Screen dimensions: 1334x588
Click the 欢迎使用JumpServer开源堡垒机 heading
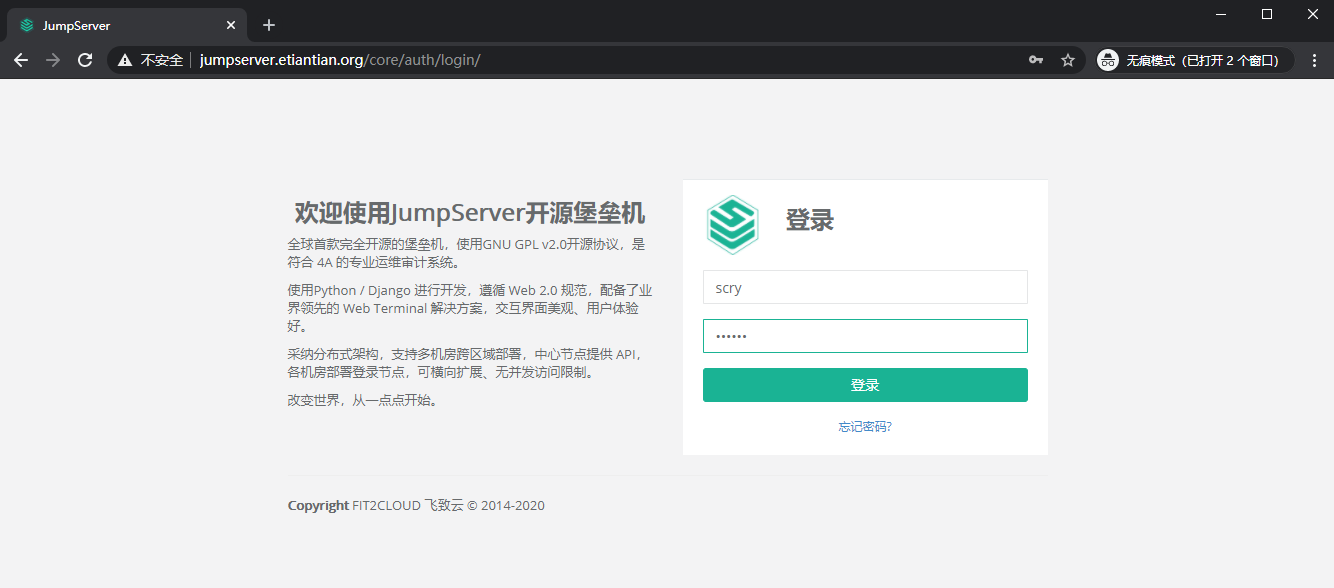point(469,213)
